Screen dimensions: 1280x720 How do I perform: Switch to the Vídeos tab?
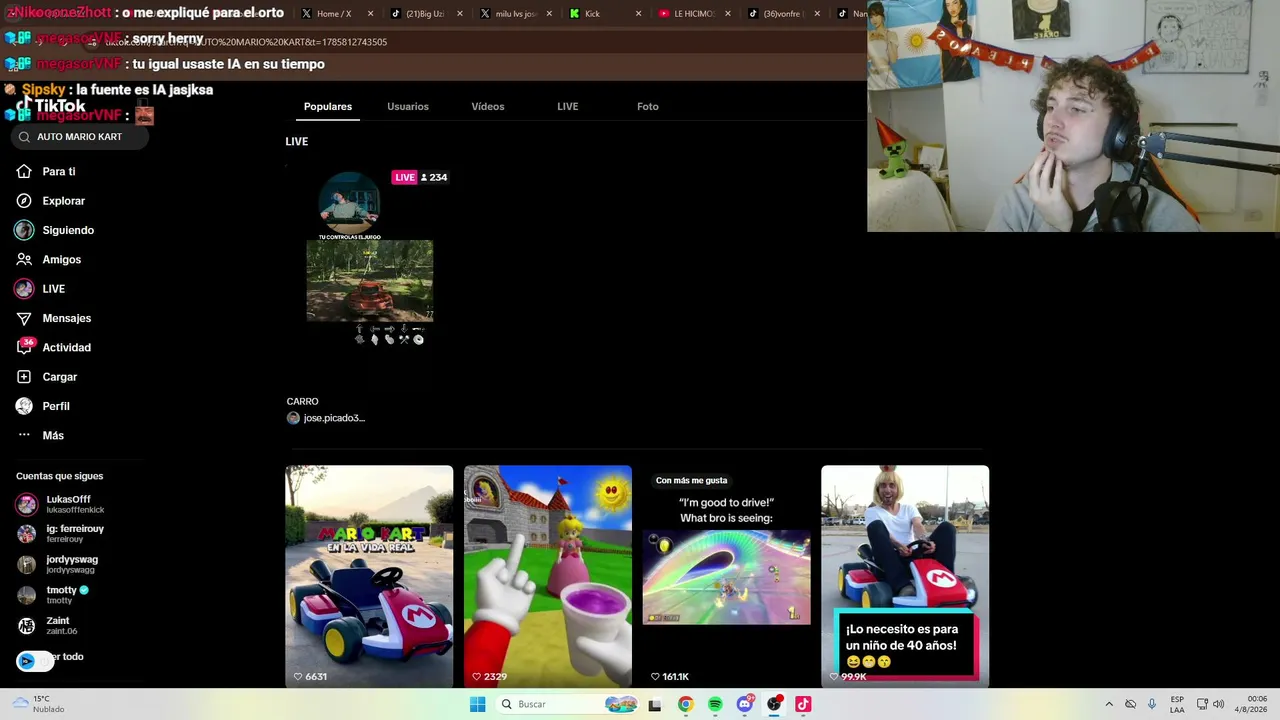[488, 106]
